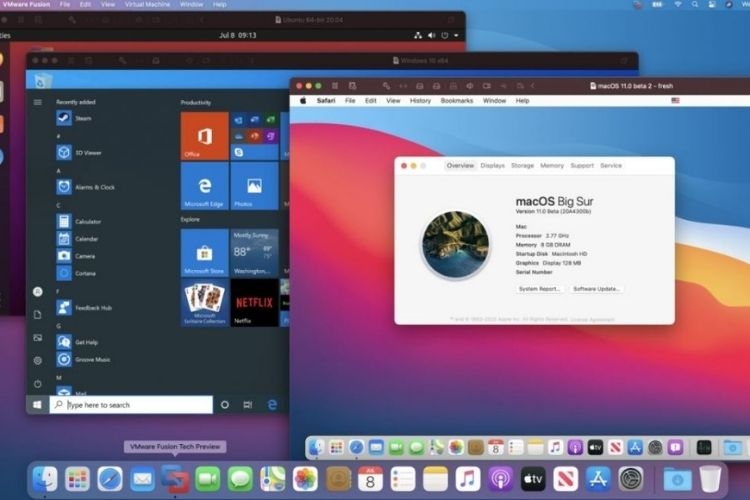Viewport: 750px width, 500px height.
Task: Open Trash in the host Dock
Action: click(x=710, y=478)
